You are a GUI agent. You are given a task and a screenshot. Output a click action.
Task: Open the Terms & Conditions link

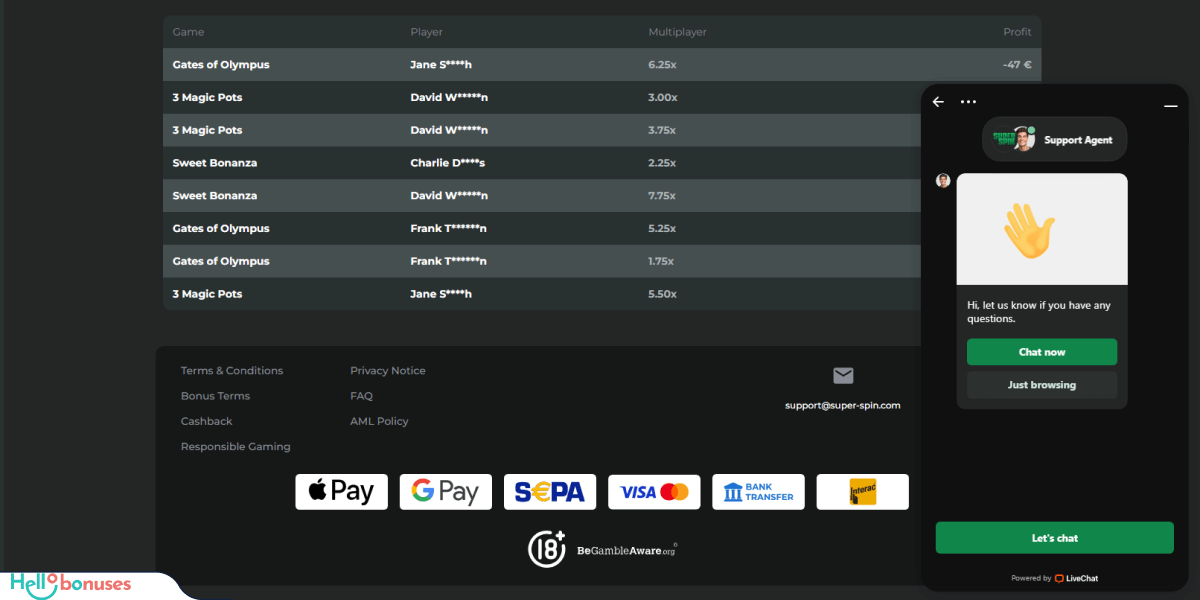click(232, 371)
